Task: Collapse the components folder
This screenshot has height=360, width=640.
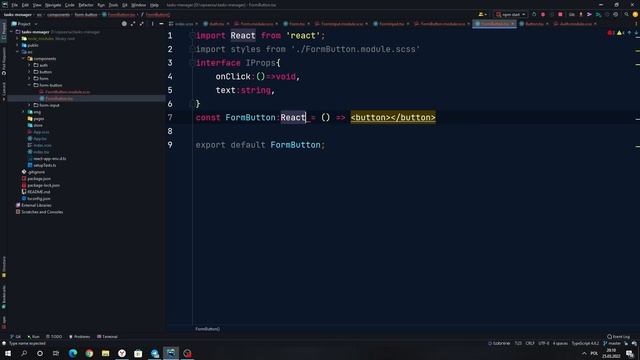Action: (23, 58)
